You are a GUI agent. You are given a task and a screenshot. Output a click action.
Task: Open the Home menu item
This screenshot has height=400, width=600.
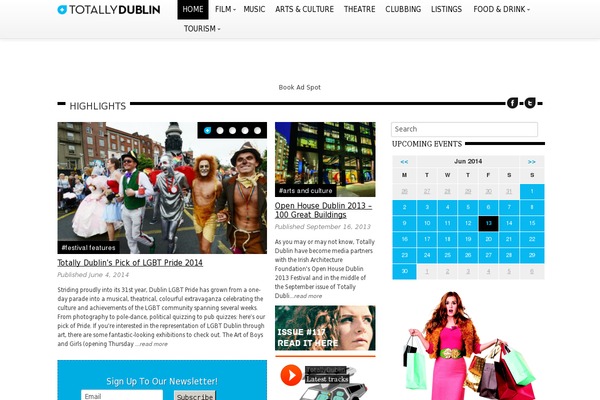193,9
